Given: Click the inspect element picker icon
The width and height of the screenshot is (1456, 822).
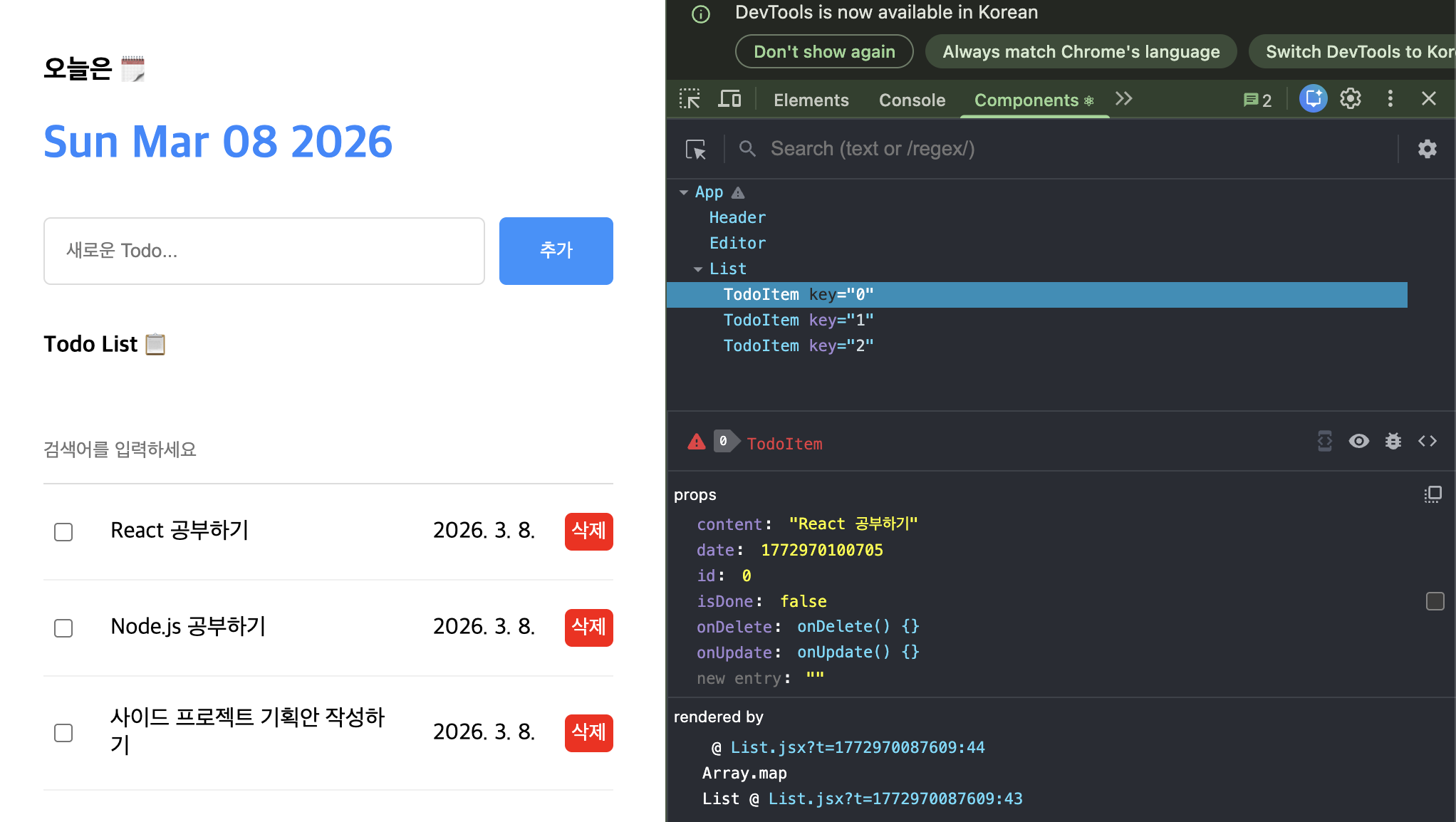Looking at the screenshot, I should (690, 99).
